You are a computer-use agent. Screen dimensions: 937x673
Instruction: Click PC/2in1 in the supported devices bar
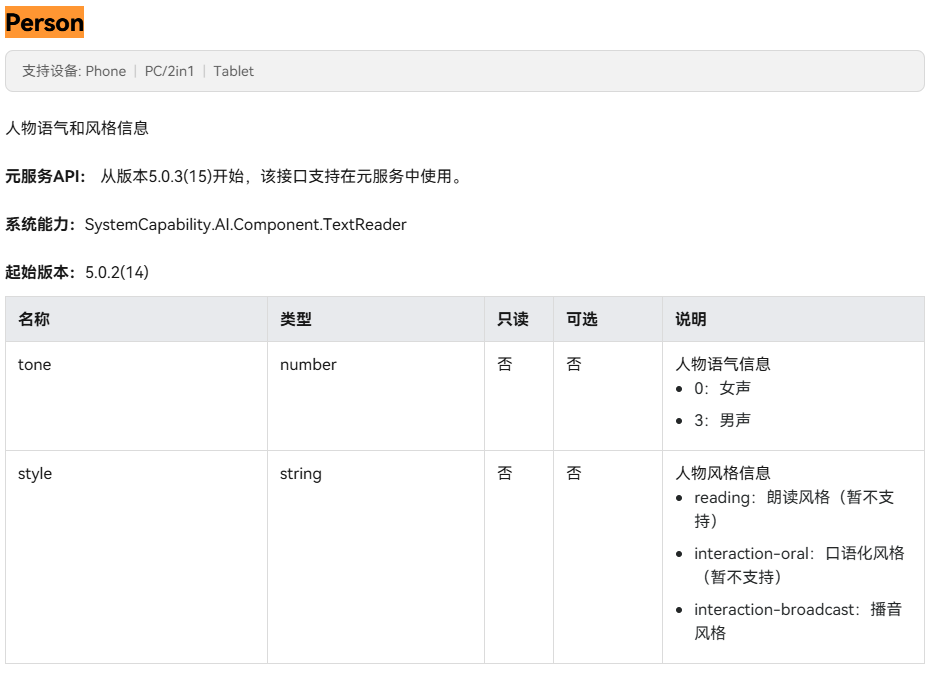(x=169, y=71)
